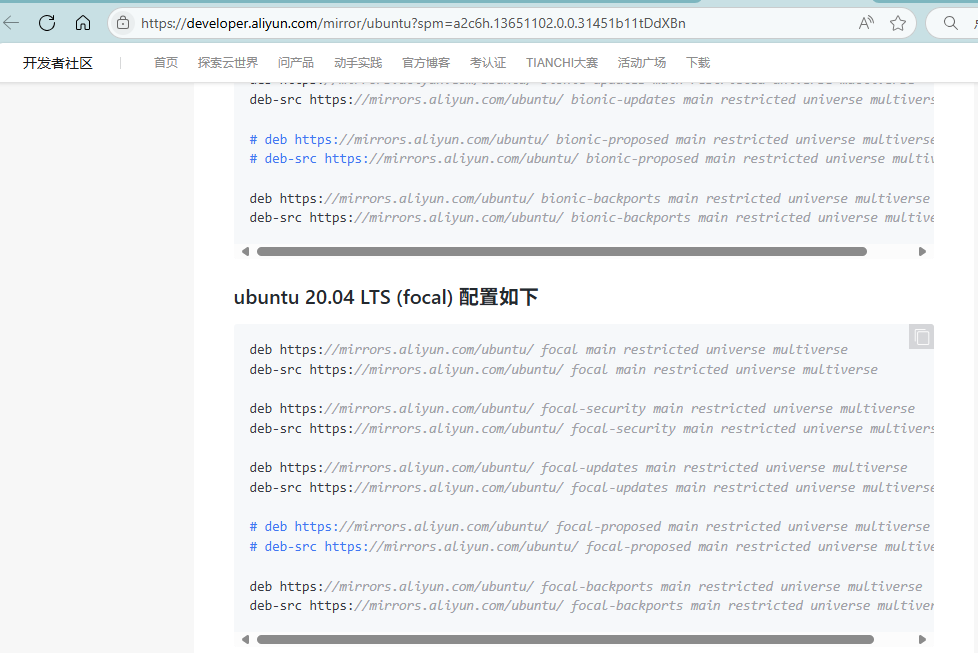View site info via lock icon
This screenshot has height=653, width=978.
(x=123, y=24)
